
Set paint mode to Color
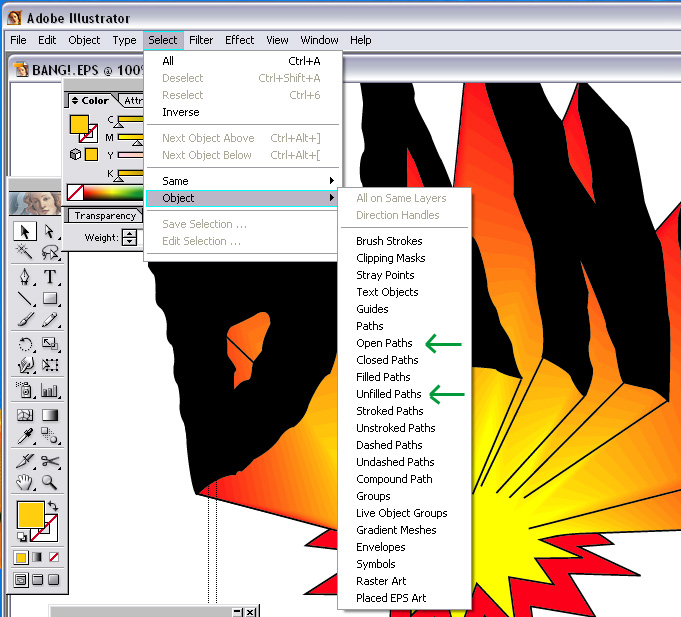20,558
